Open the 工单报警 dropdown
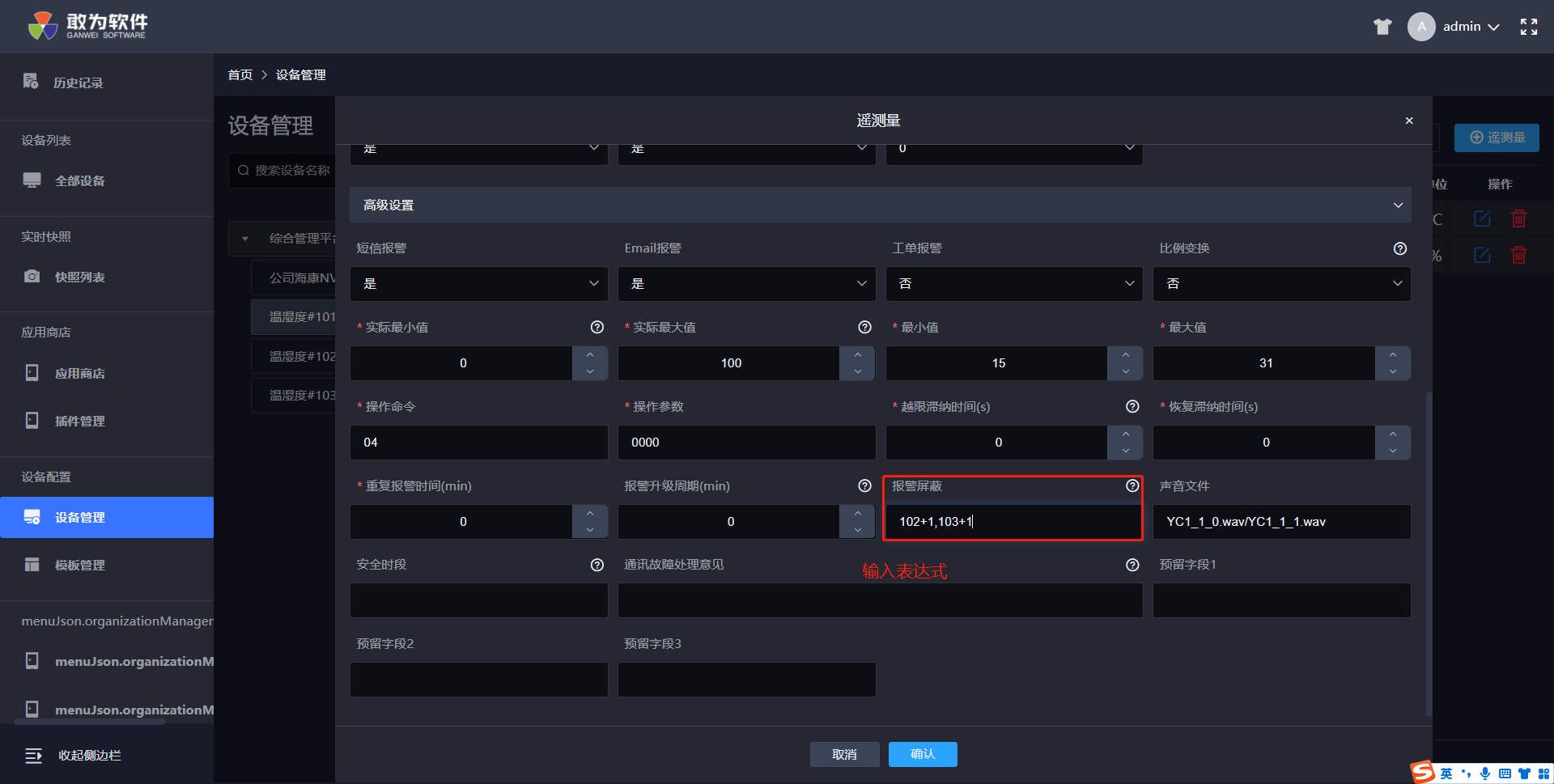Viewport: 1554px width, 784px height. coord(1014,284)
